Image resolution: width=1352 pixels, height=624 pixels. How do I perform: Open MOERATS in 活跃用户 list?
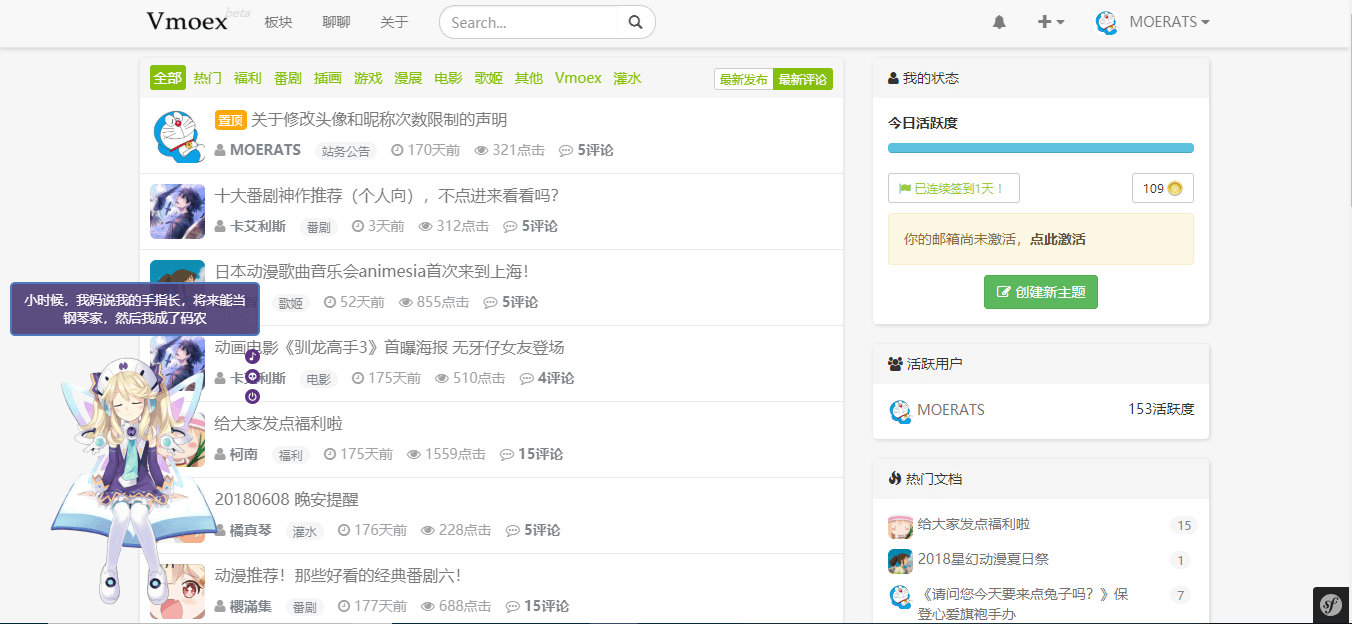950,410
